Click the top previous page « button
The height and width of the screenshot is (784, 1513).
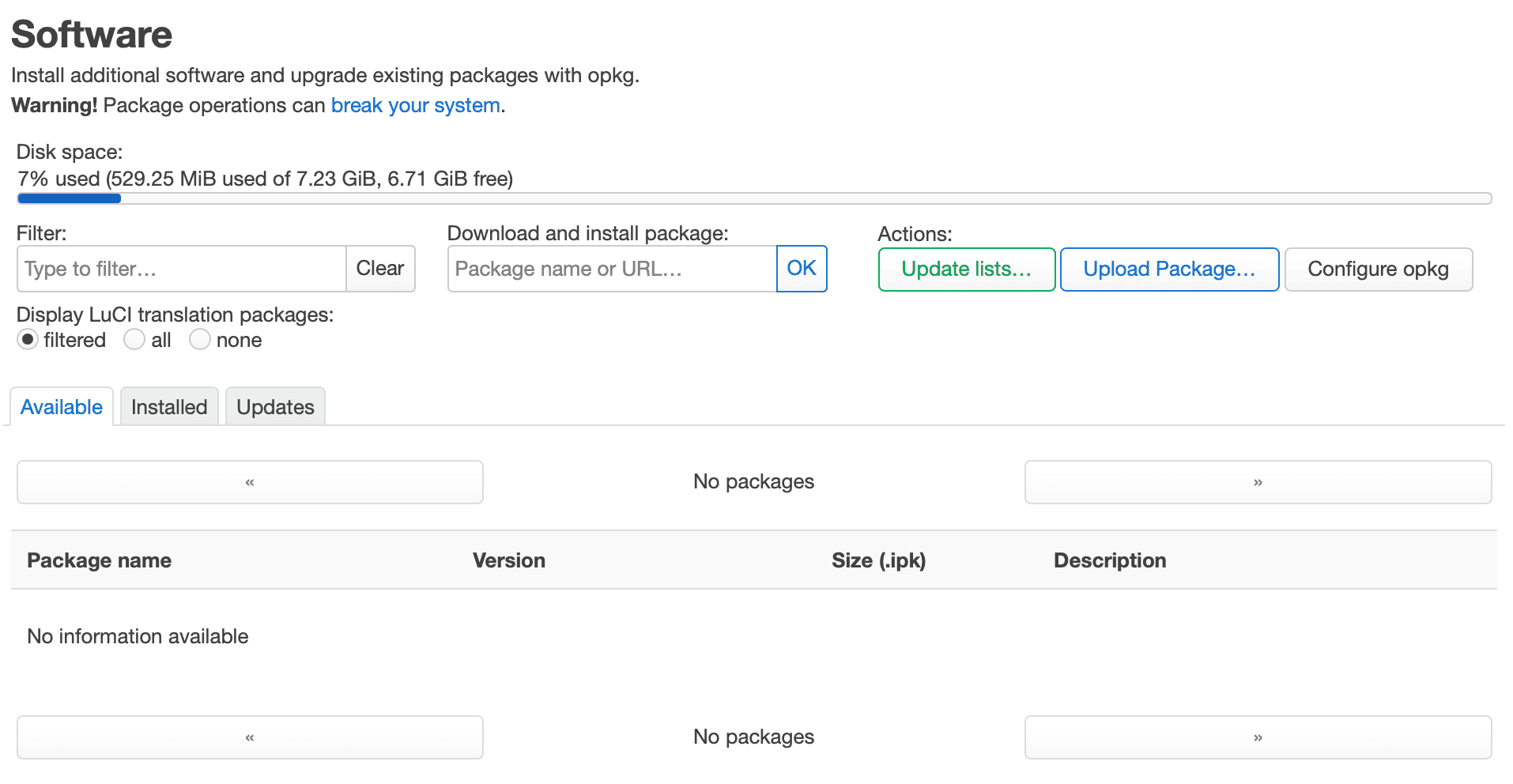click(250, 482)
